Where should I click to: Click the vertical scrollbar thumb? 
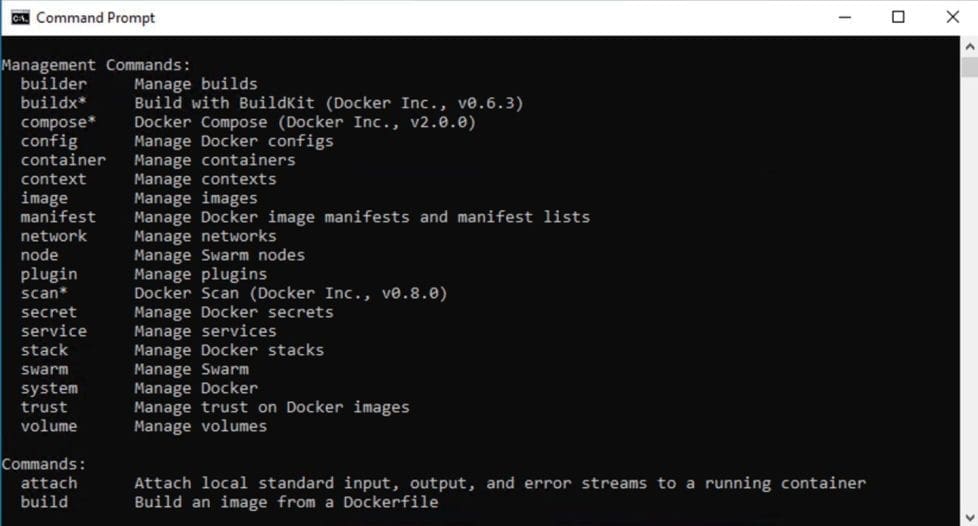(969, 67)
